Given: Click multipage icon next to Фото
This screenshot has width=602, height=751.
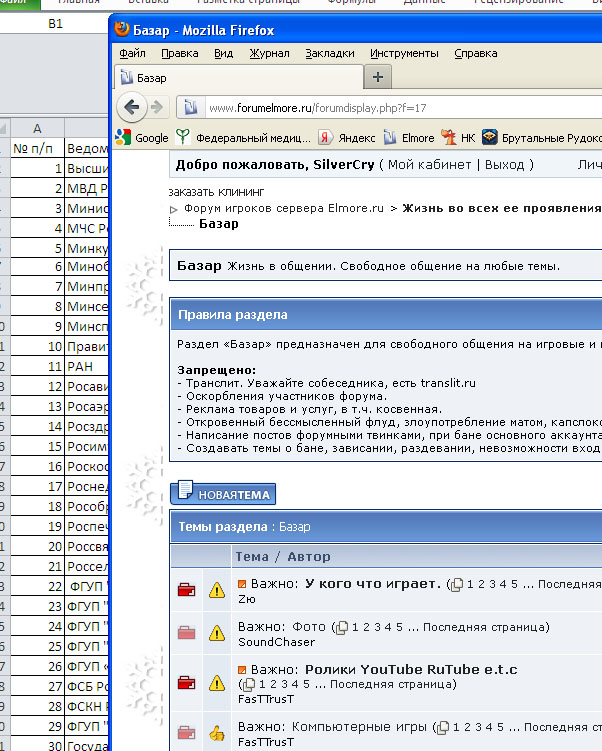Looking at the screenshot, I should pyautogui.click(x=342, y=627).
